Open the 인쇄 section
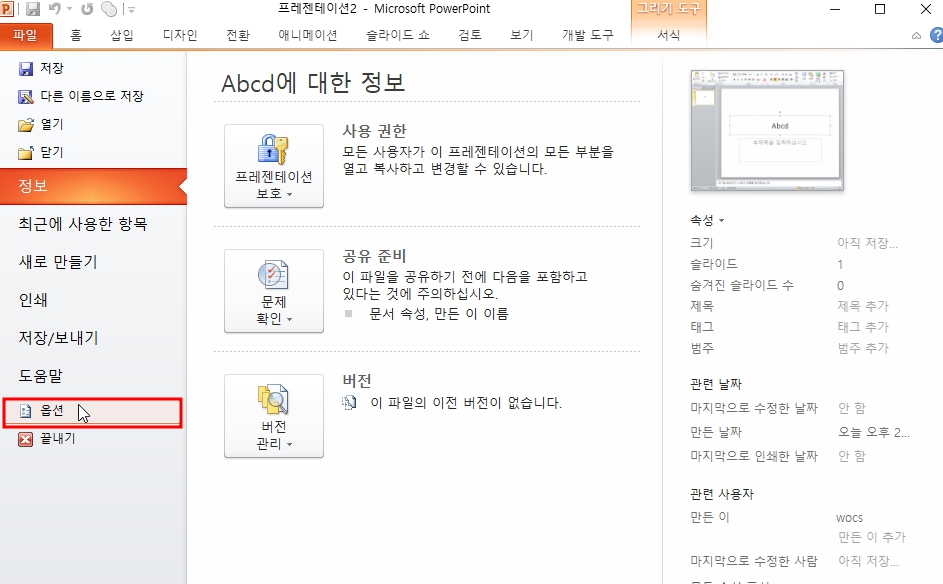 coord(33,300)
